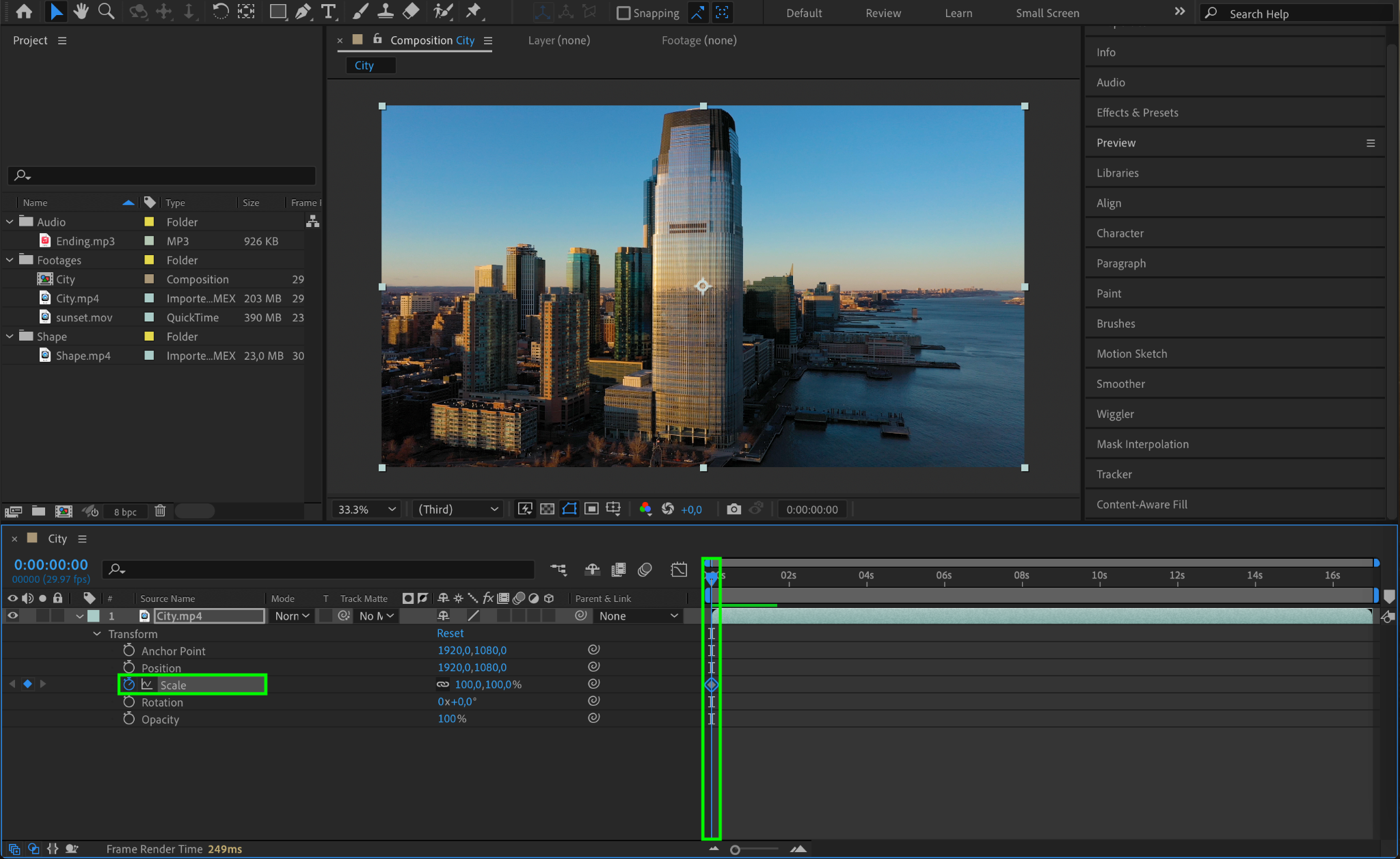
Task: Click the timeline zoom slider handle
Action: [x=735, y=849]
